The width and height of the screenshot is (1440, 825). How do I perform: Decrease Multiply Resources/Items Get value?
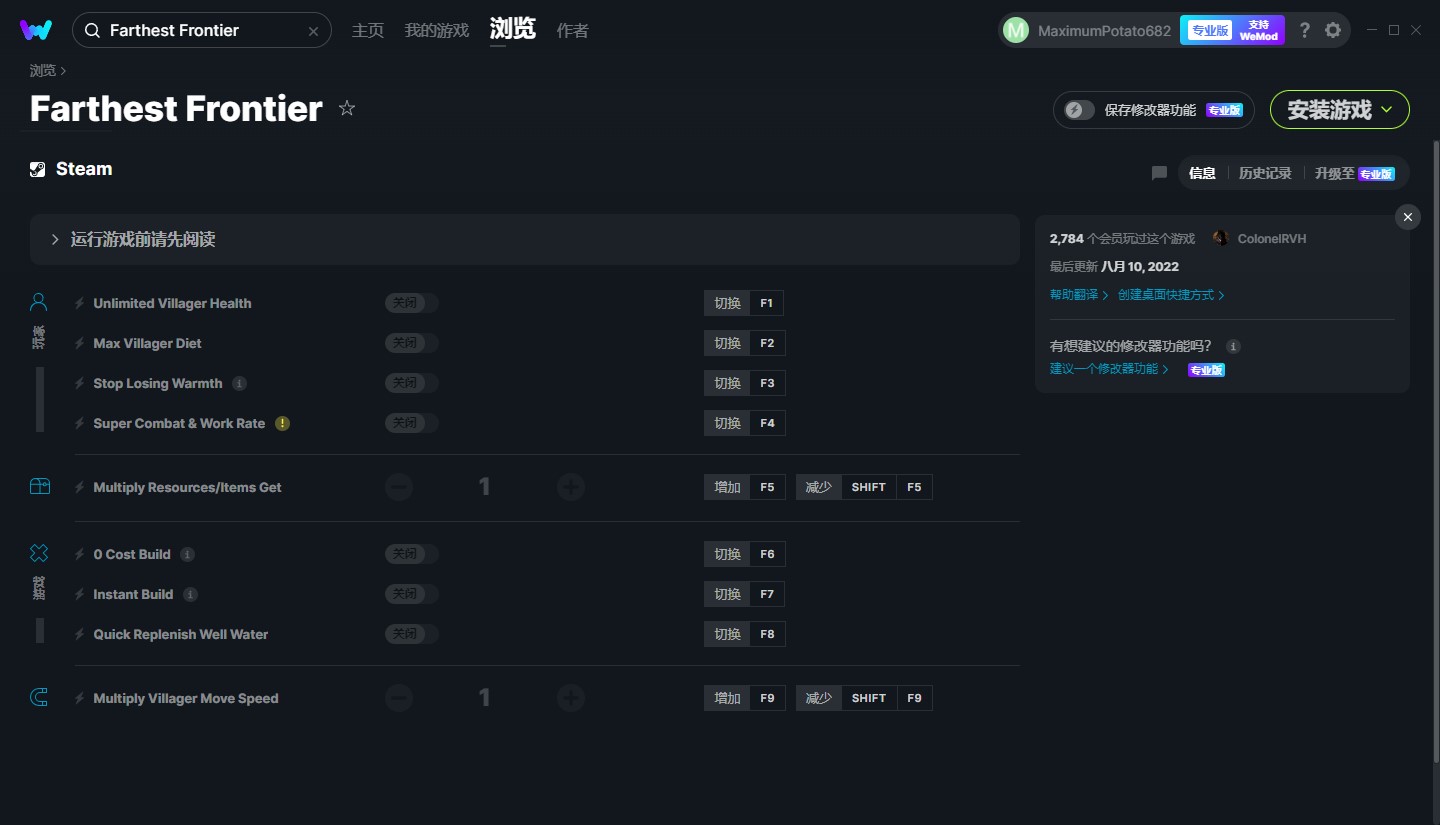coord(399,487)
